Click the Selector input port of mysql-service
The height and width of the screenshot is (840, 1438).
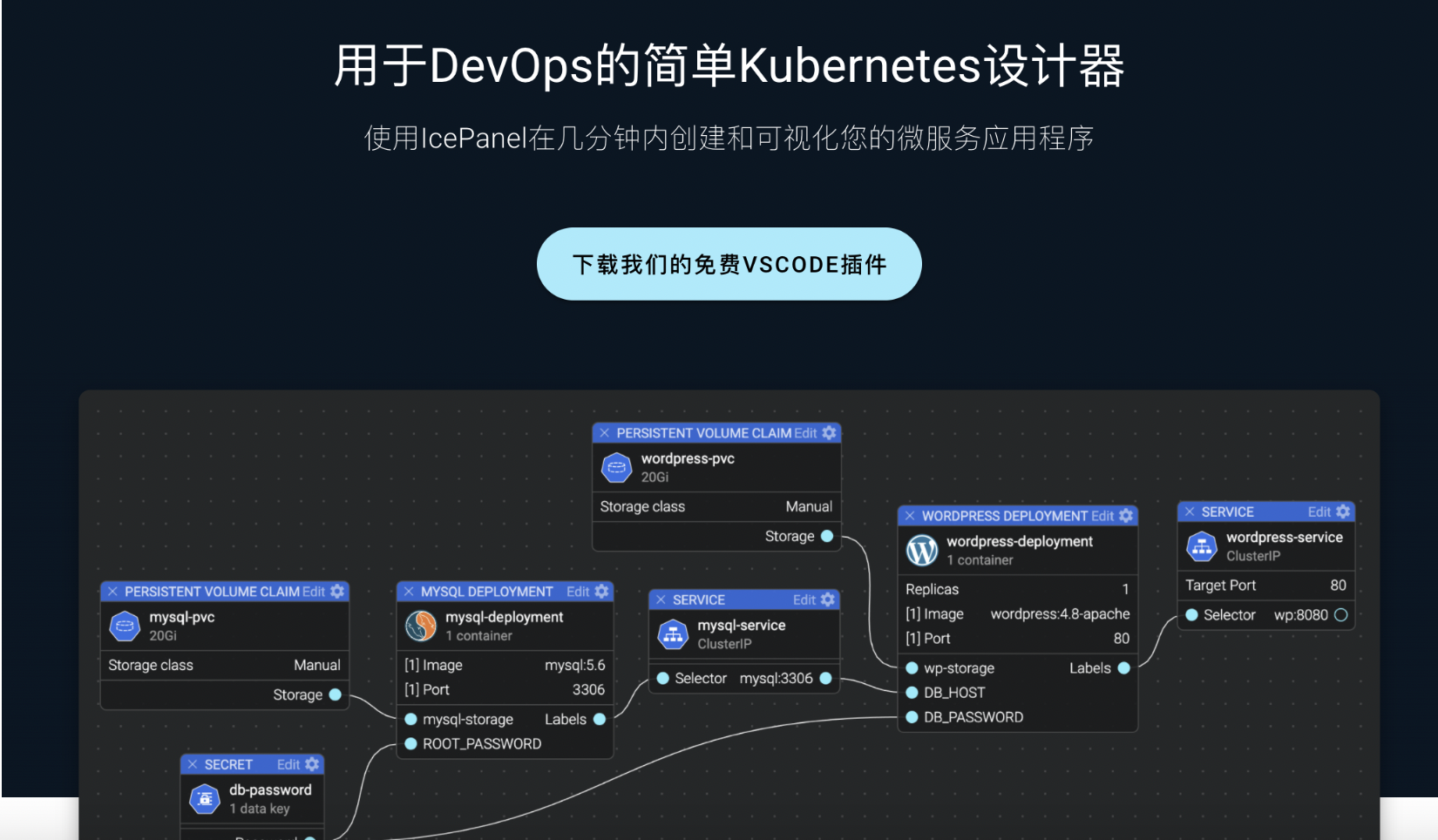(663, 678)
